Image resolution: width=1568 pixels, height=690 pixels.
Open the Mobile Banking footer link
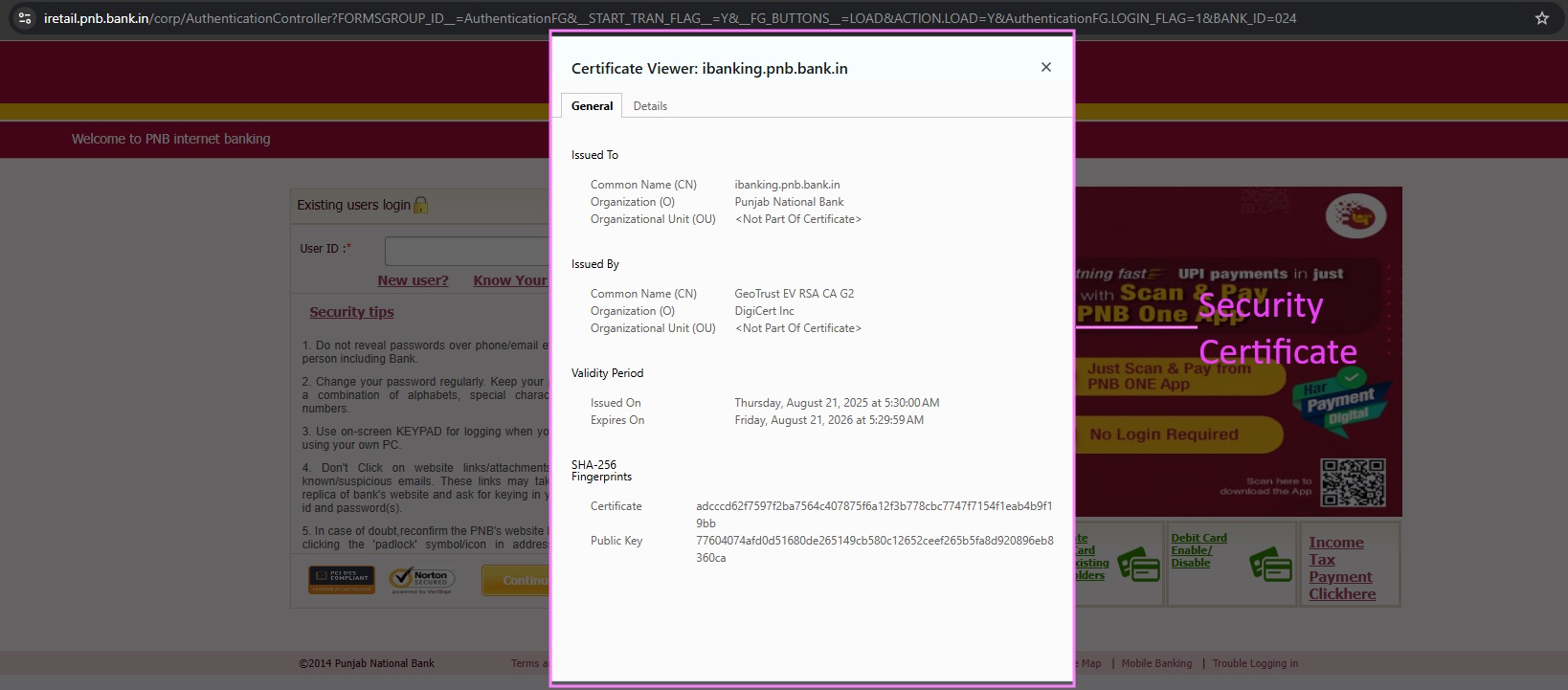pyautogui.click(x=1156, y=663)
